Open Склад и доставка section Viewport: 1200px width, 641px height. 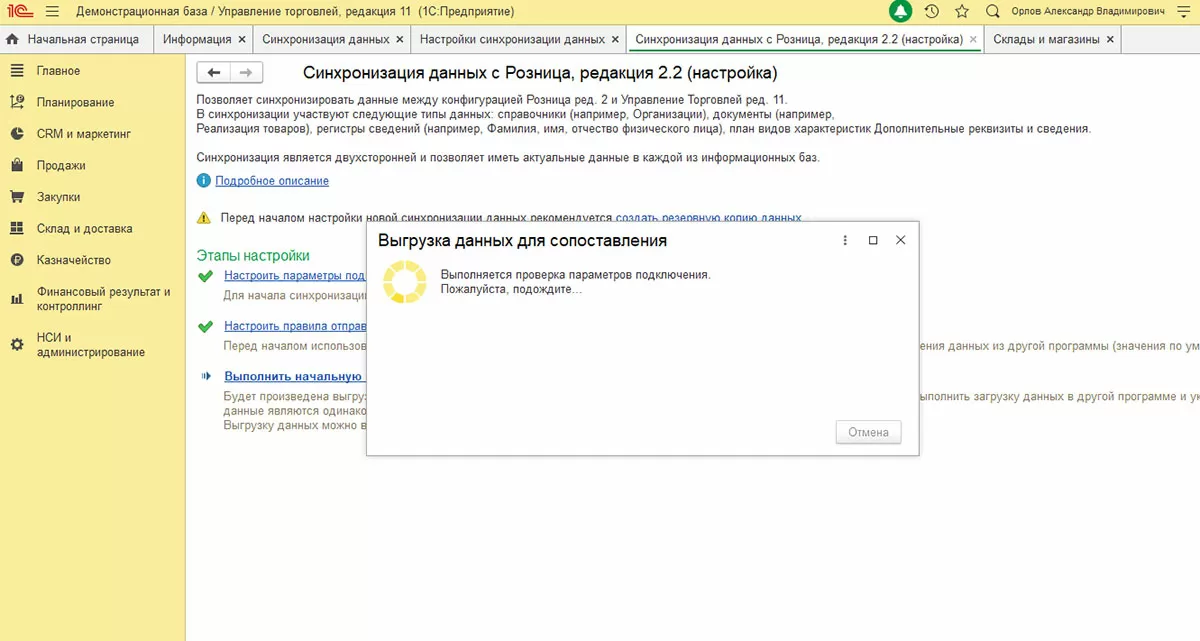pyautogui.click(x=92, y=228)
